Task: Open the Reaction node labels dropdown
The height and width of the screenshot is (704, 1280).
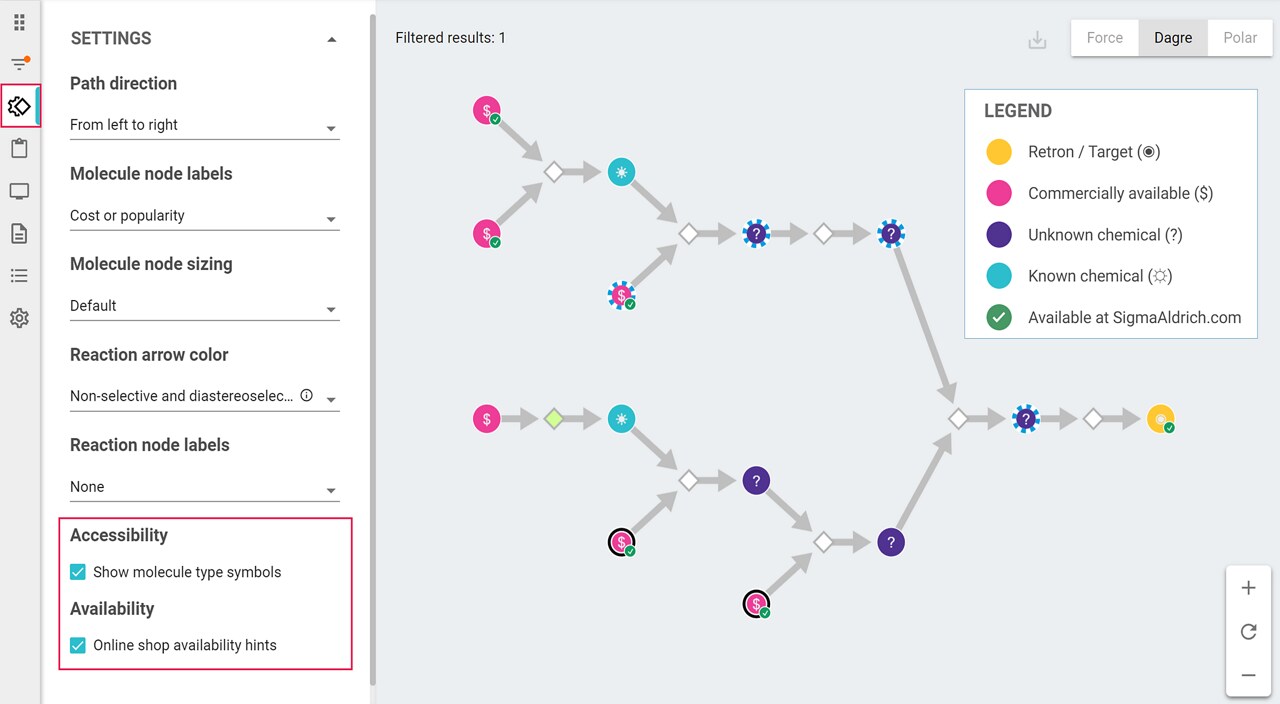Action: coord(205,487)
